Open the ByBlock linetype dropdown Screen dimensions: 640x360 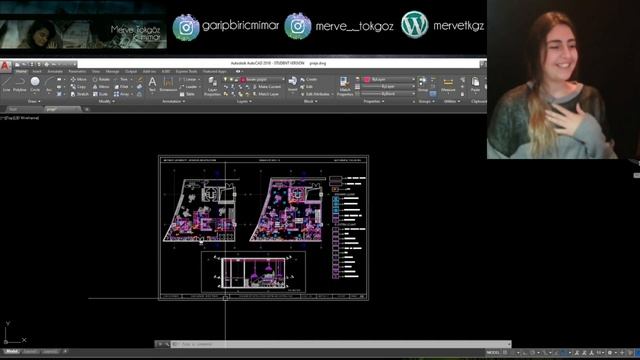click(389, 94)
